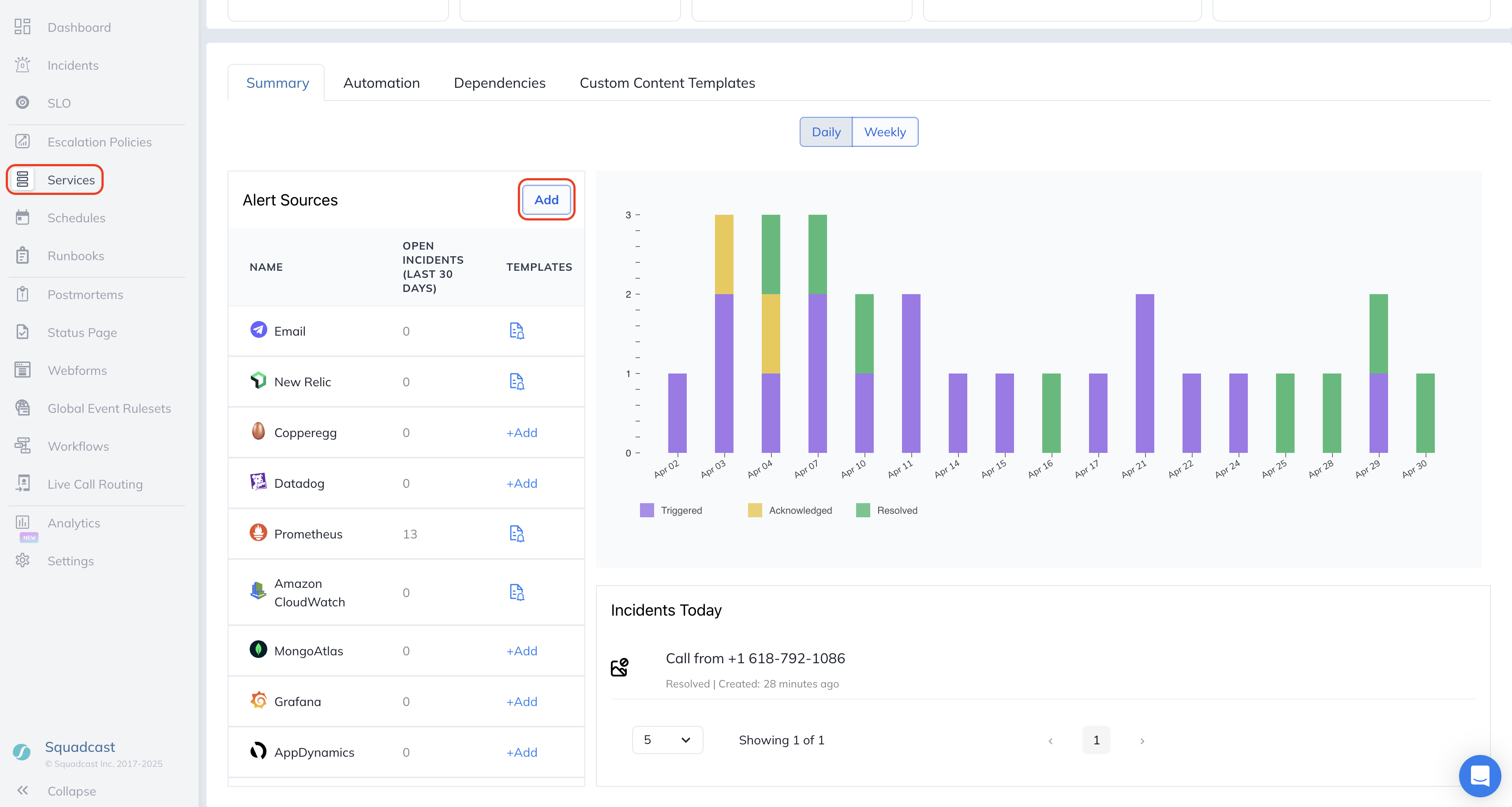The height and width of the screenshot is (807, 1512).
Task: Open Prometheus template document icon
Action: coord(516,534)
